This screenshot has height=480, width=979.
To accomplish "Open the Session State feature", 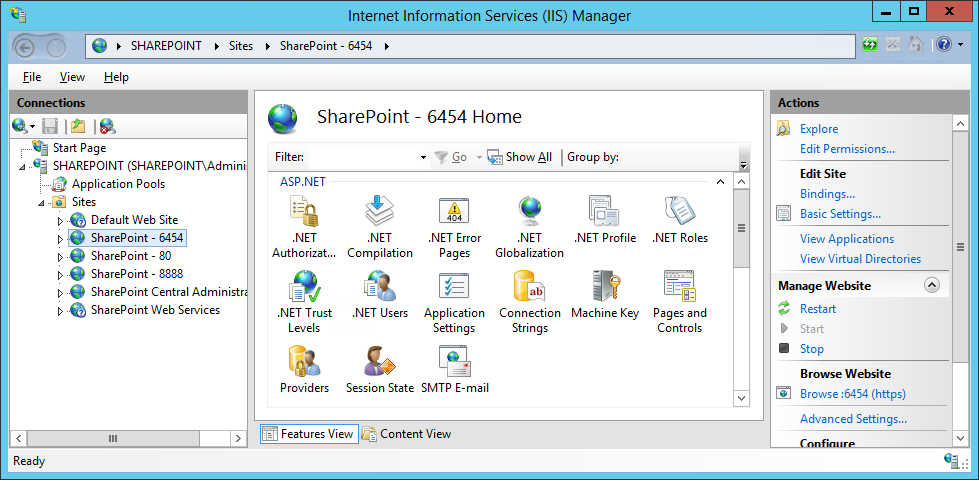I will tap(380, 370).
